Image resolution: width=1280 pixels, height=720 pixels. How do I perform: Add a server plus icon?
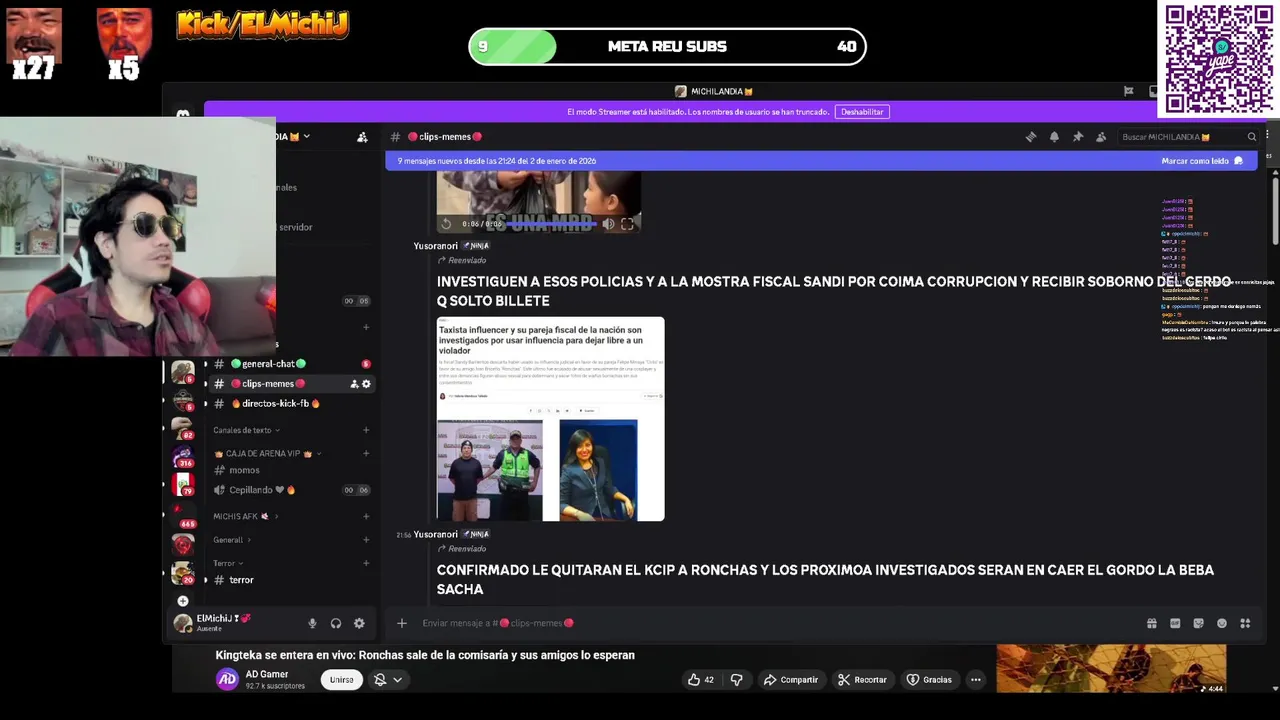(x=183, y=601)
